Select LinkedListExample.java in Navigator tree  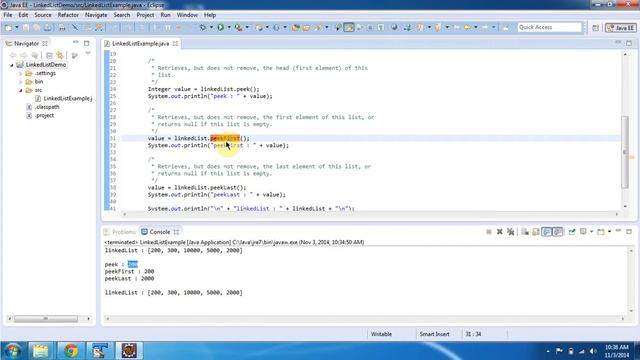pyautogui.click(x=64, y=98)
